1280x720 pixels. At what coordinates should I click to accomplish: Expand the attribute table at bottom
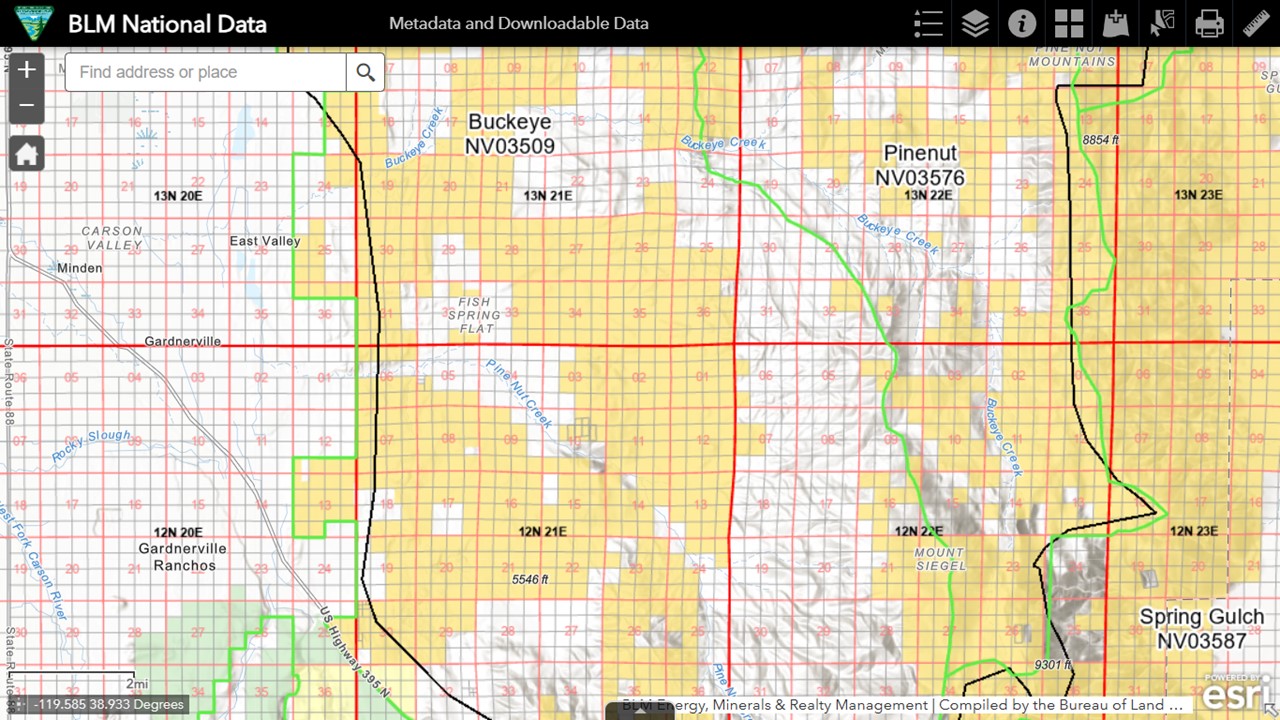(640, 712)
